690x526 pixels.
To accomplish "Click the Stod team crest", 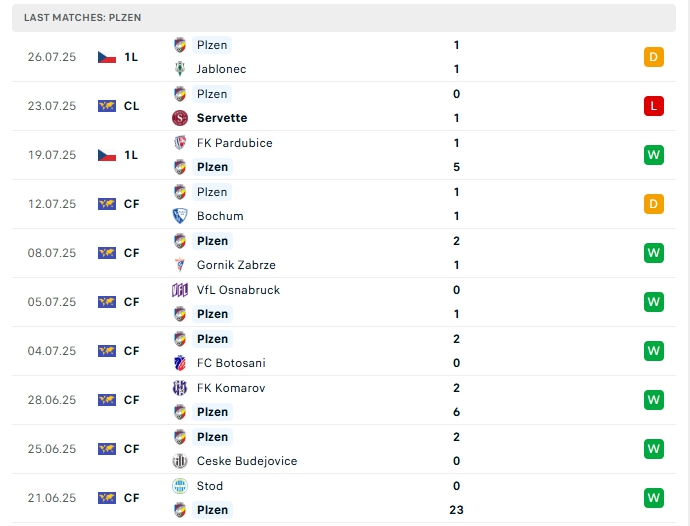I will (x=180, y=486).
